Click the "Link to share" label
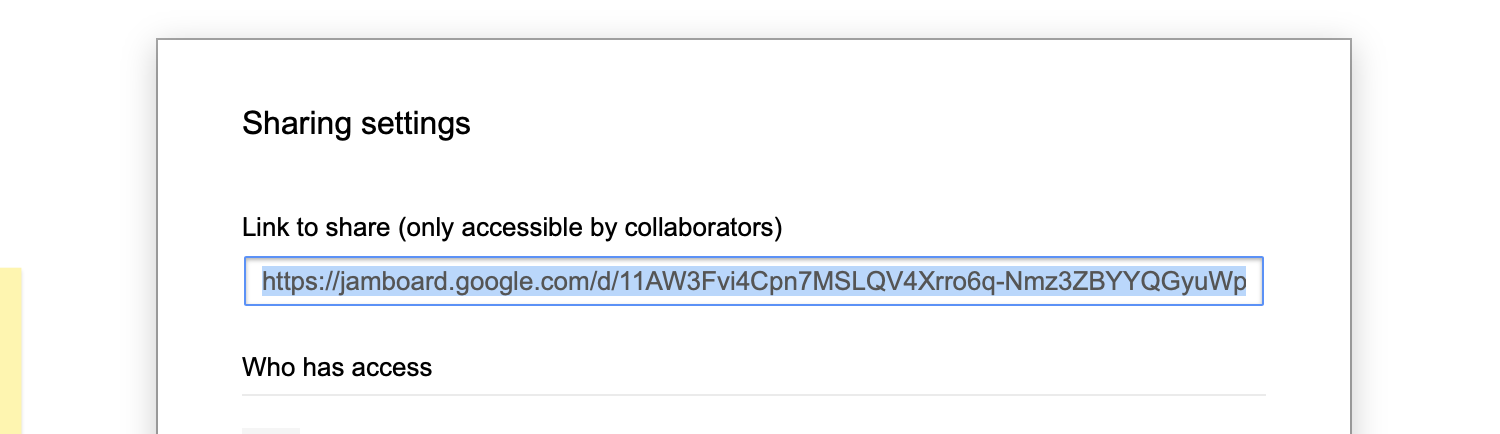The image size is (1500, 434). point(316,228)
